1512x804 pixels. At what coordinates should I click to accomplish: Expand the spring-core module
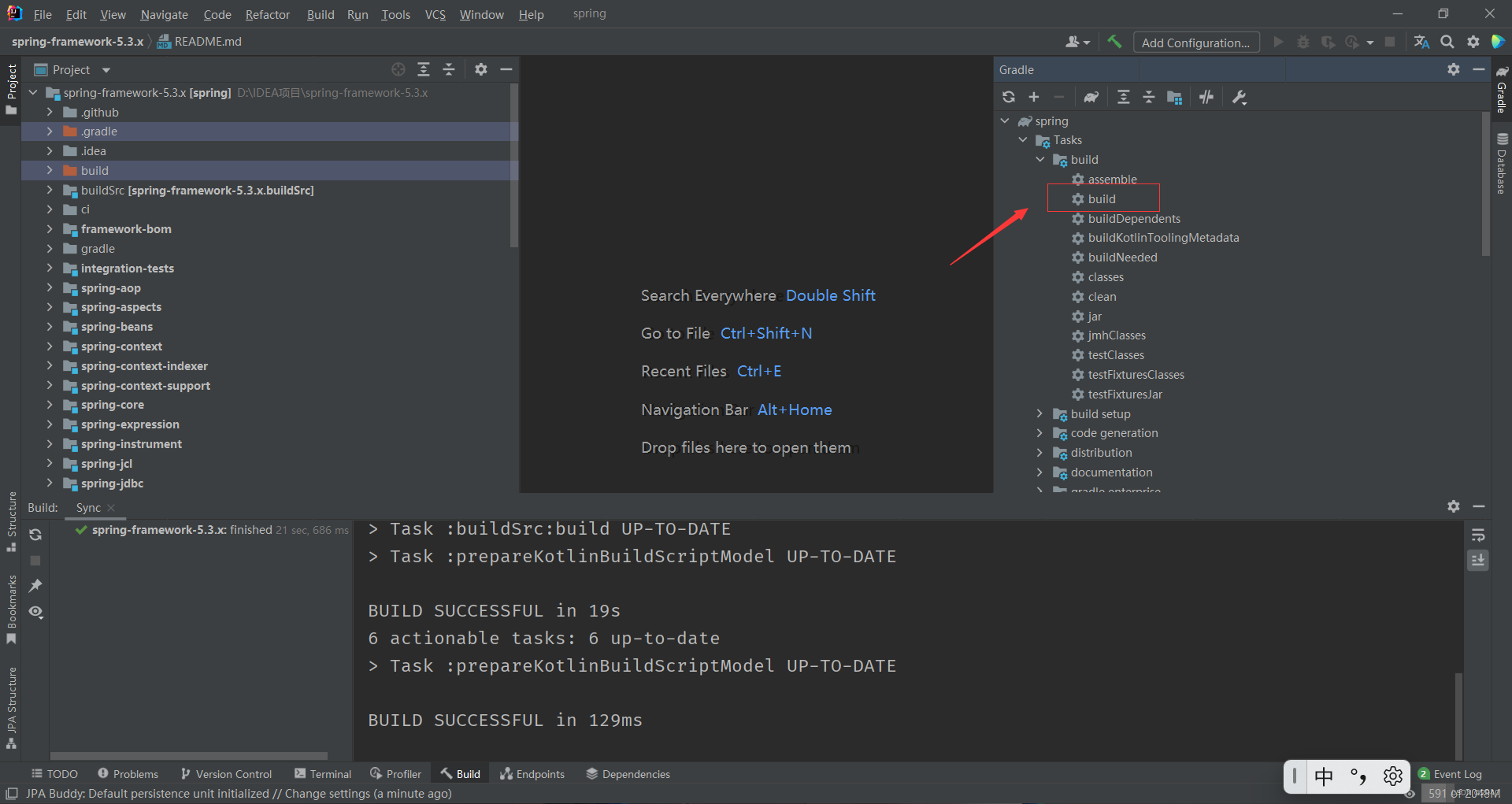(50, 405)
